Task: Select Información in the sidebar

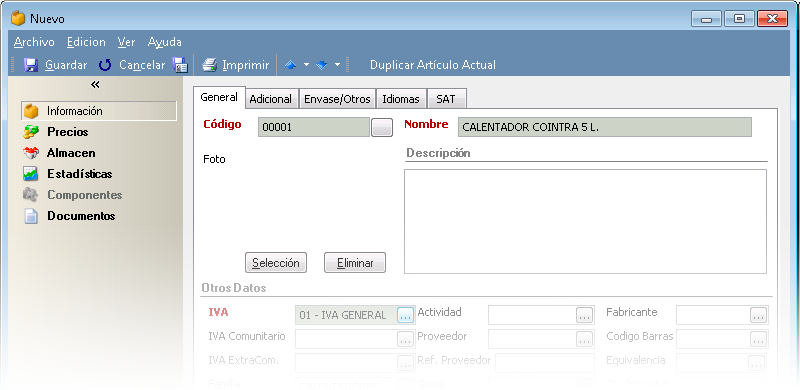Action: 98,111
